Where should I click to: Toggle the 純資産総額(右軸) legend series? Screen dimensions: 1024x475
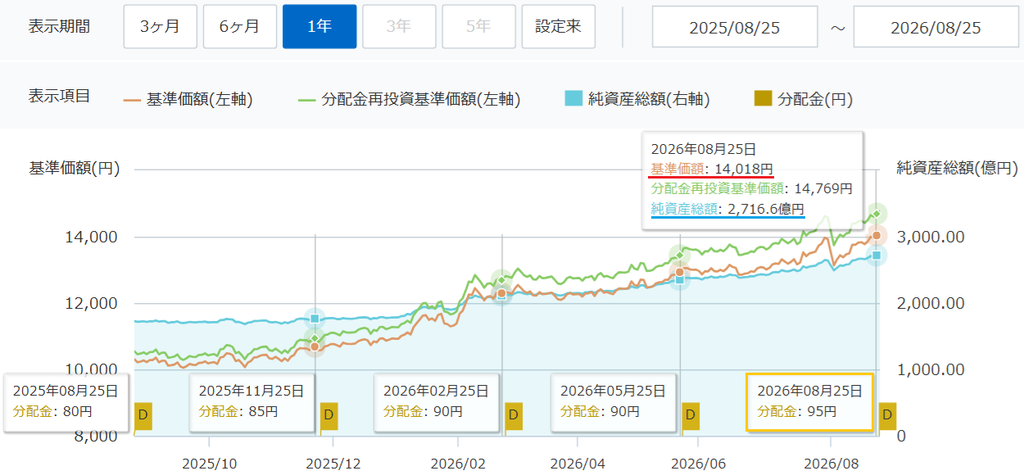(637, 99)
